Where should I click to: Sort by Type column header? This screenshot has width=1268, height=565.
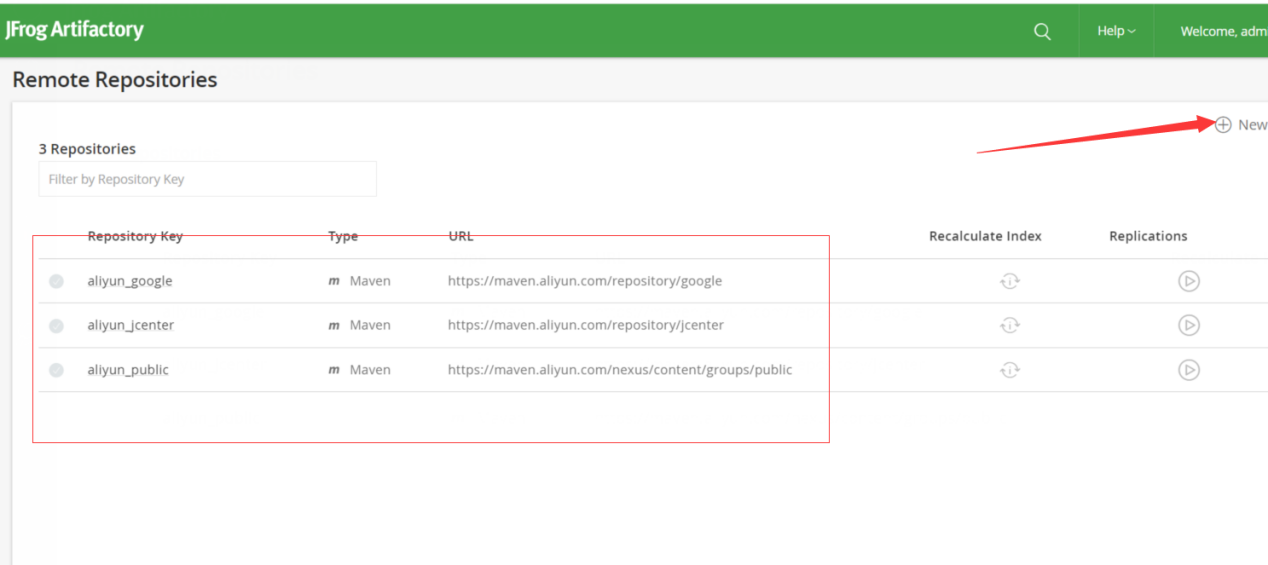pyautogui.click(x=343, y=236)
